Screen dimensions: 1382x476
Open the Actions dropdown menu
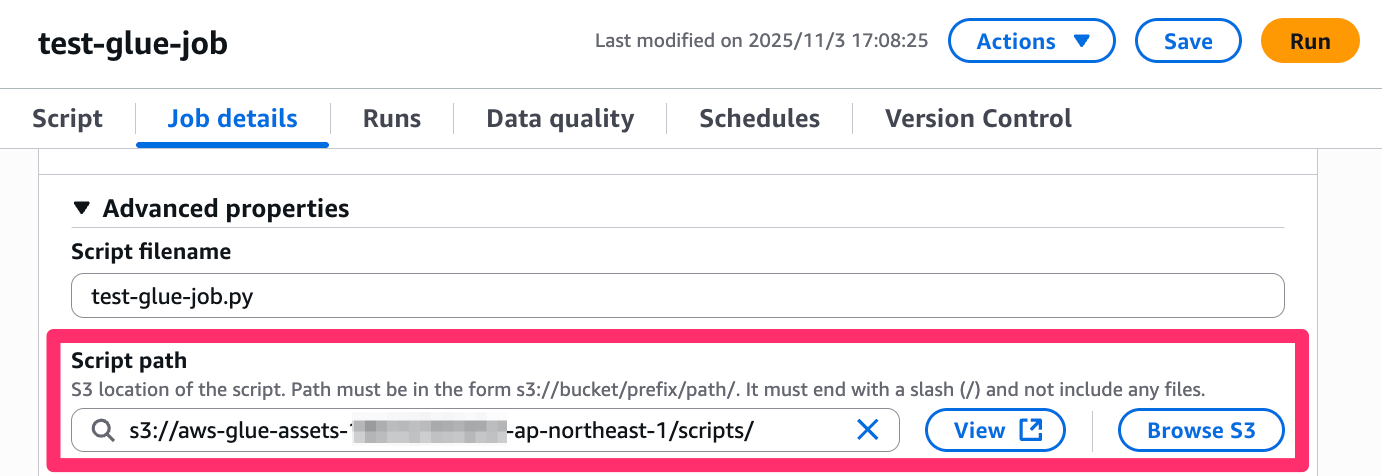pos(1031,42)
